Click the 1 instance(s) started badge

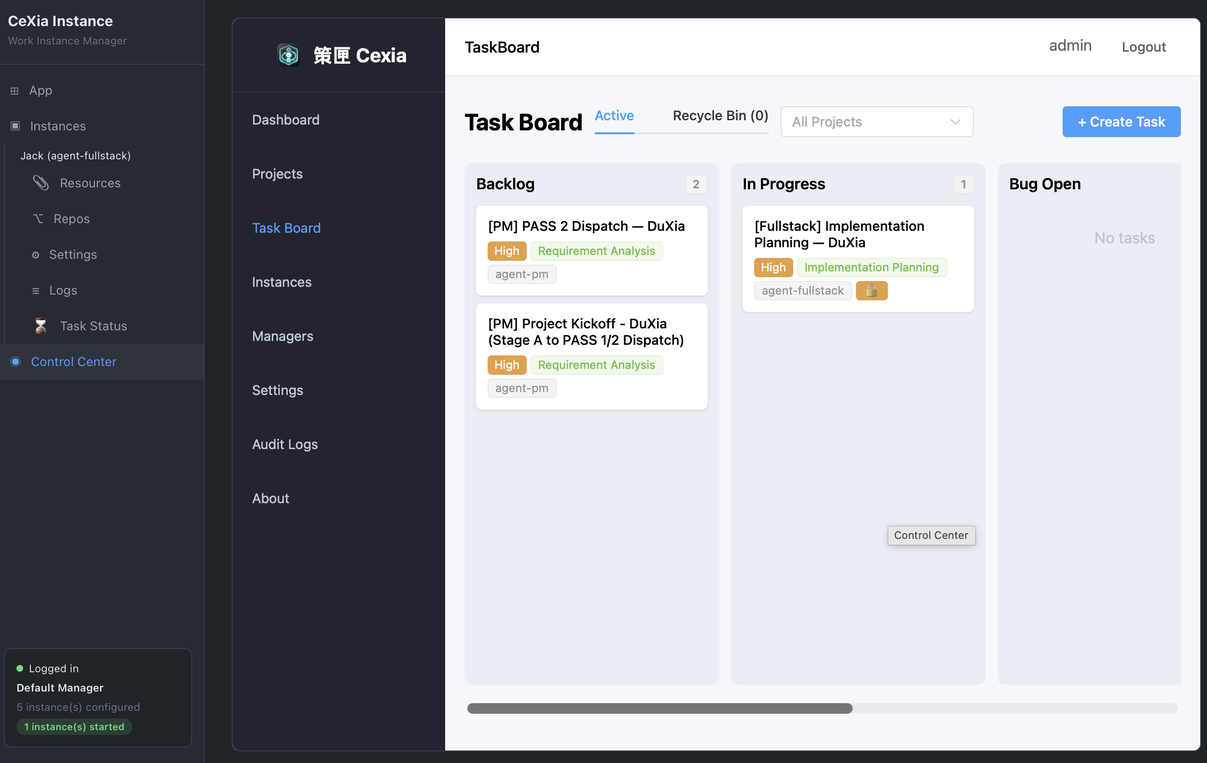tap(74, 727)
